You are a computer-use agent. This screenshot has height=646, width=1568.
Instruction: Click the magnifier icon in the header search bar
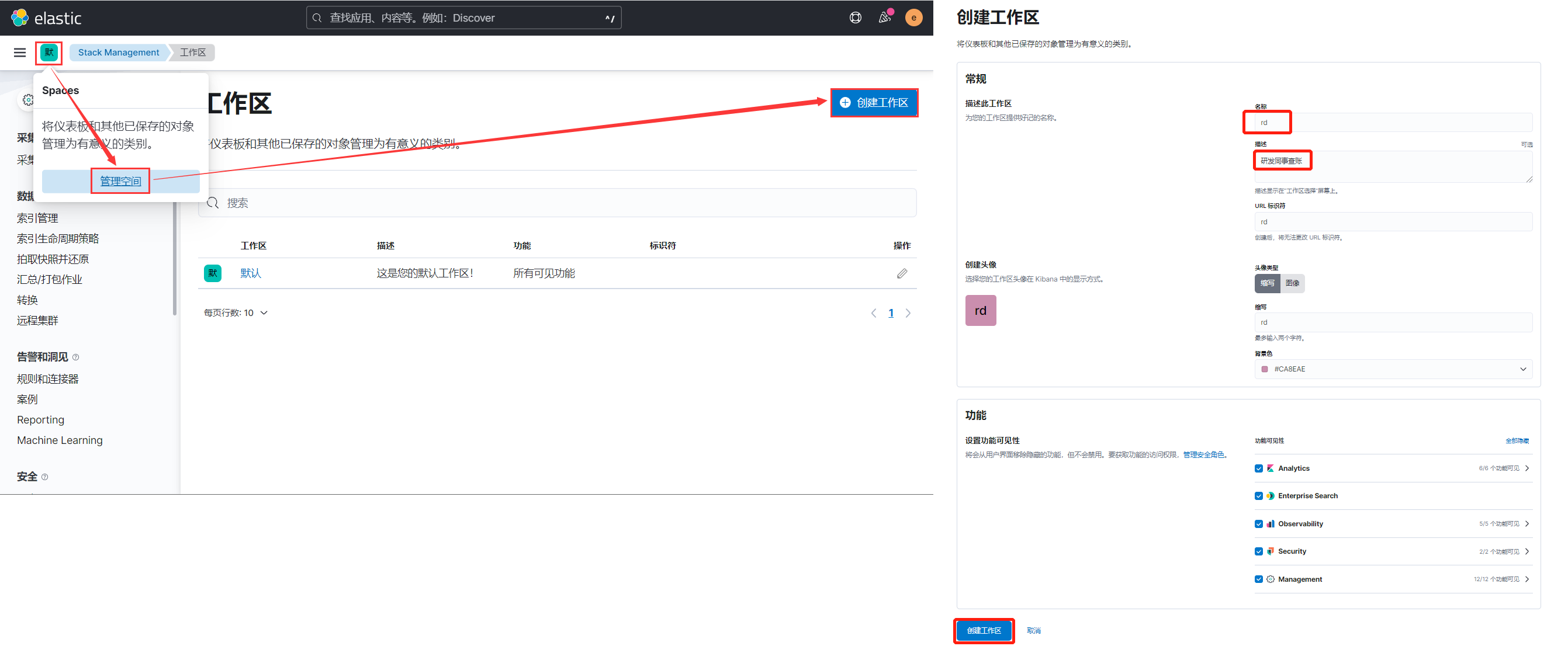point(317,18)
